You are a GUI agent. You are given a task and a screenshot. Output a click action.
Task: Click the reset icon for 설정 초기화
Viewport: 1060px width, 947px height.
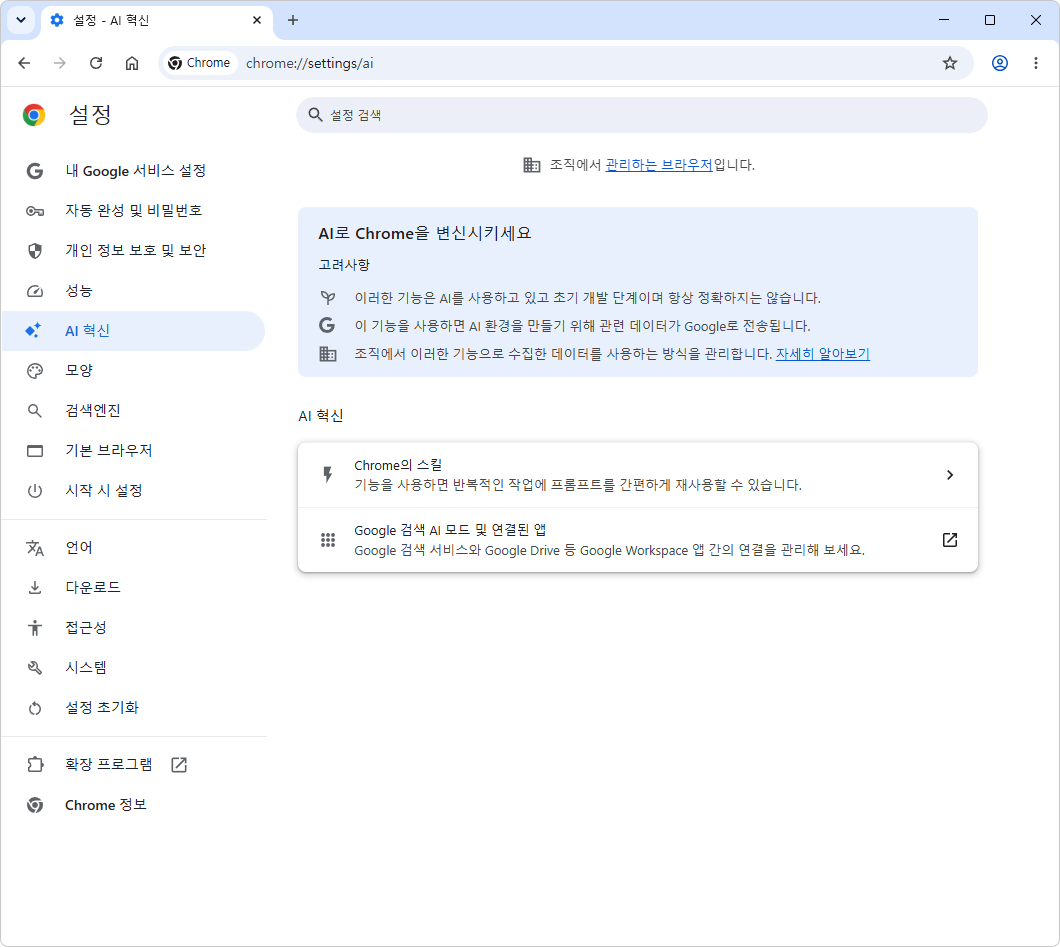[35, 708]
